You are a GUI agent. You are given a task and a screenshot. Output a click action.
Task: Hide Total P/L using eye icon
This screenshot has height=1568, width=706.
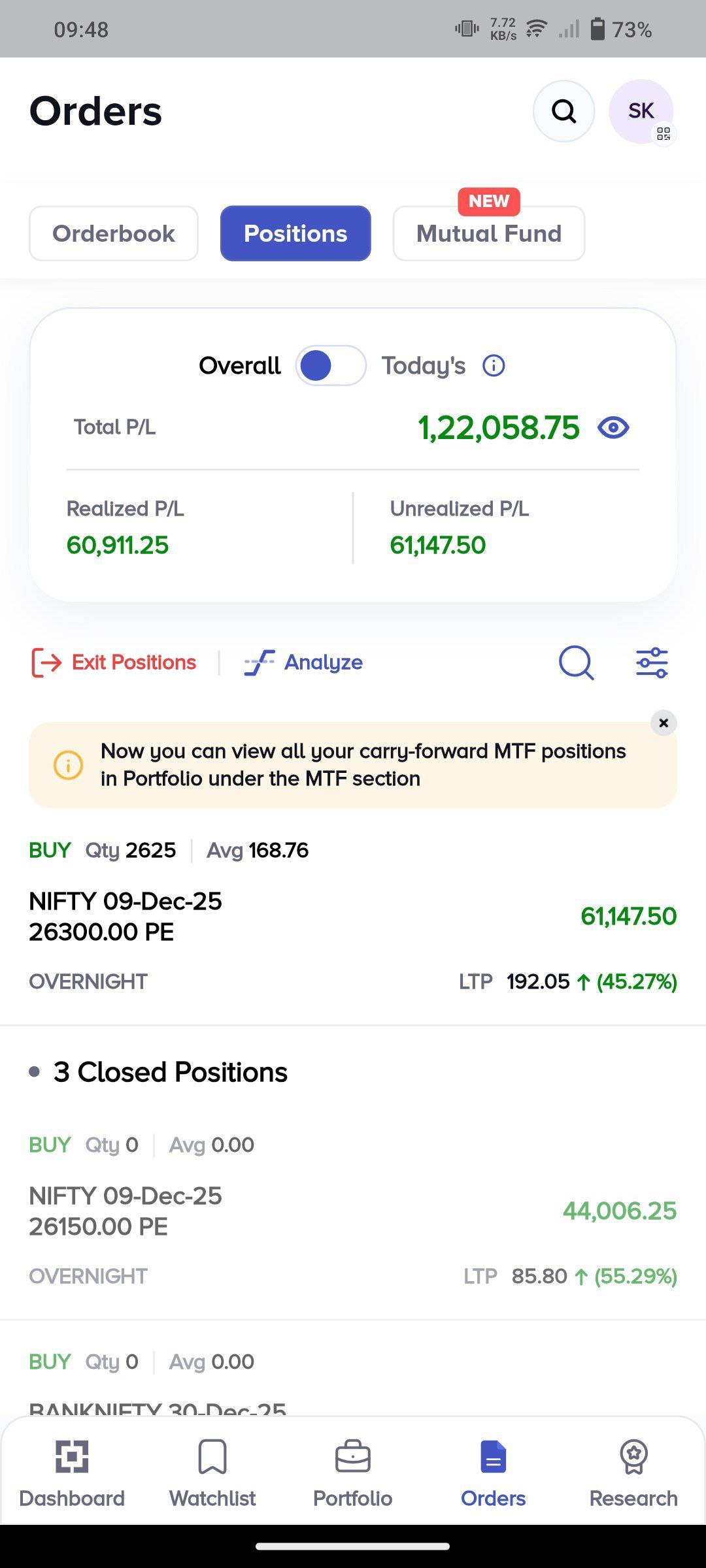[613, 428]
